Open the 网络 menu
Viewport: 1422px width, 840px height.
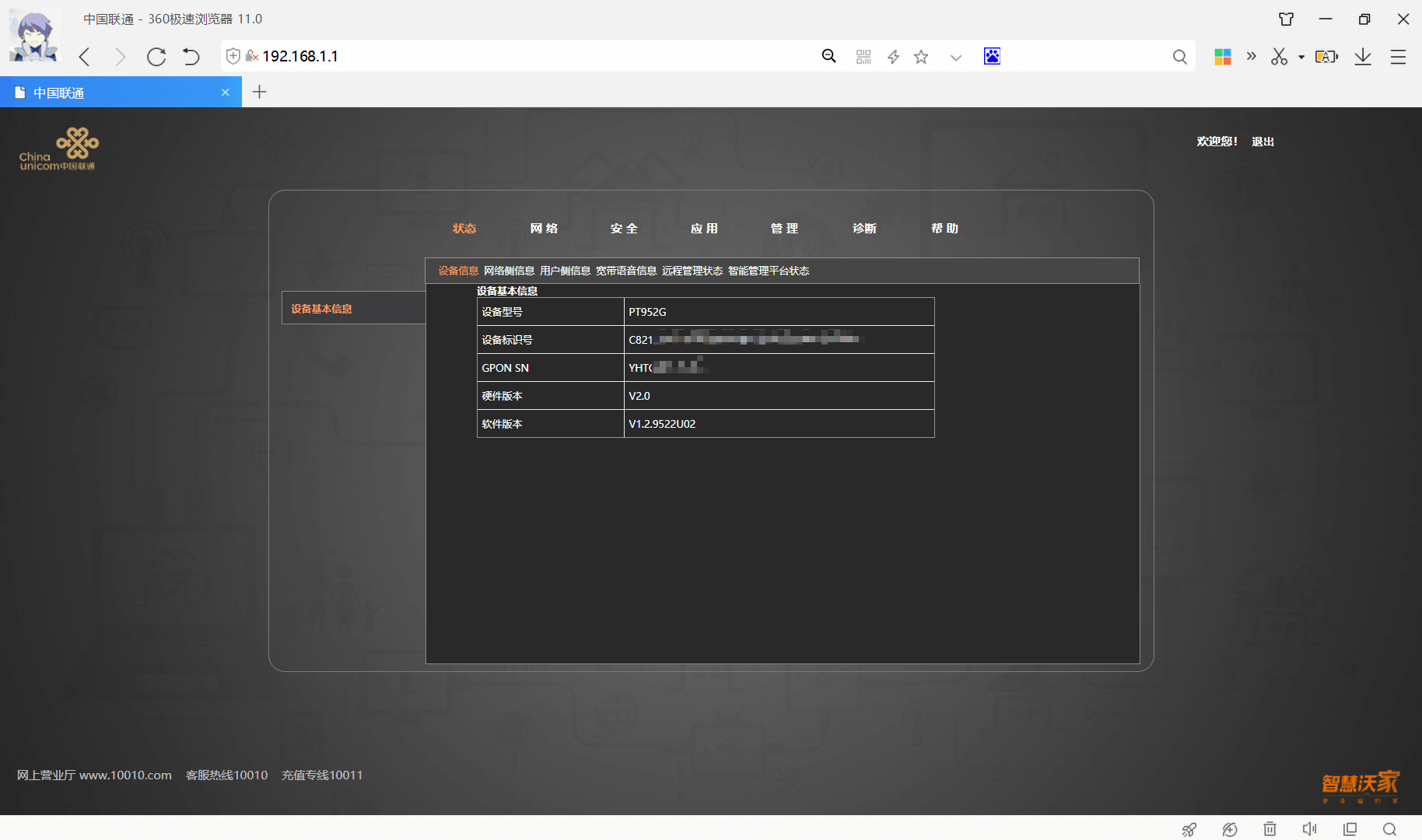(x=544, y=229)
